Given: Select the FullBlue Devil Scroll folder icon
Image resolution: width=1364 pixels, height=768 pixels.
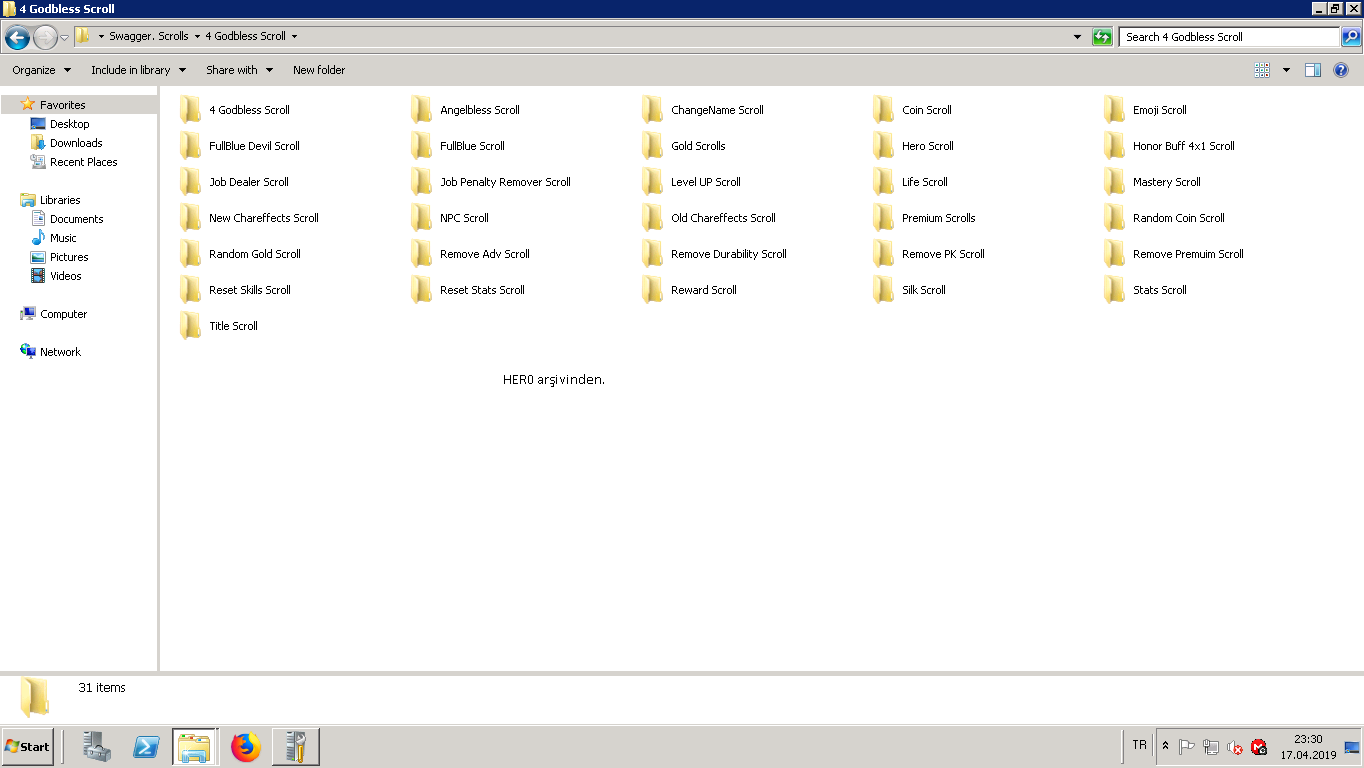Looking at the screenshot, I should click(190, 146).
